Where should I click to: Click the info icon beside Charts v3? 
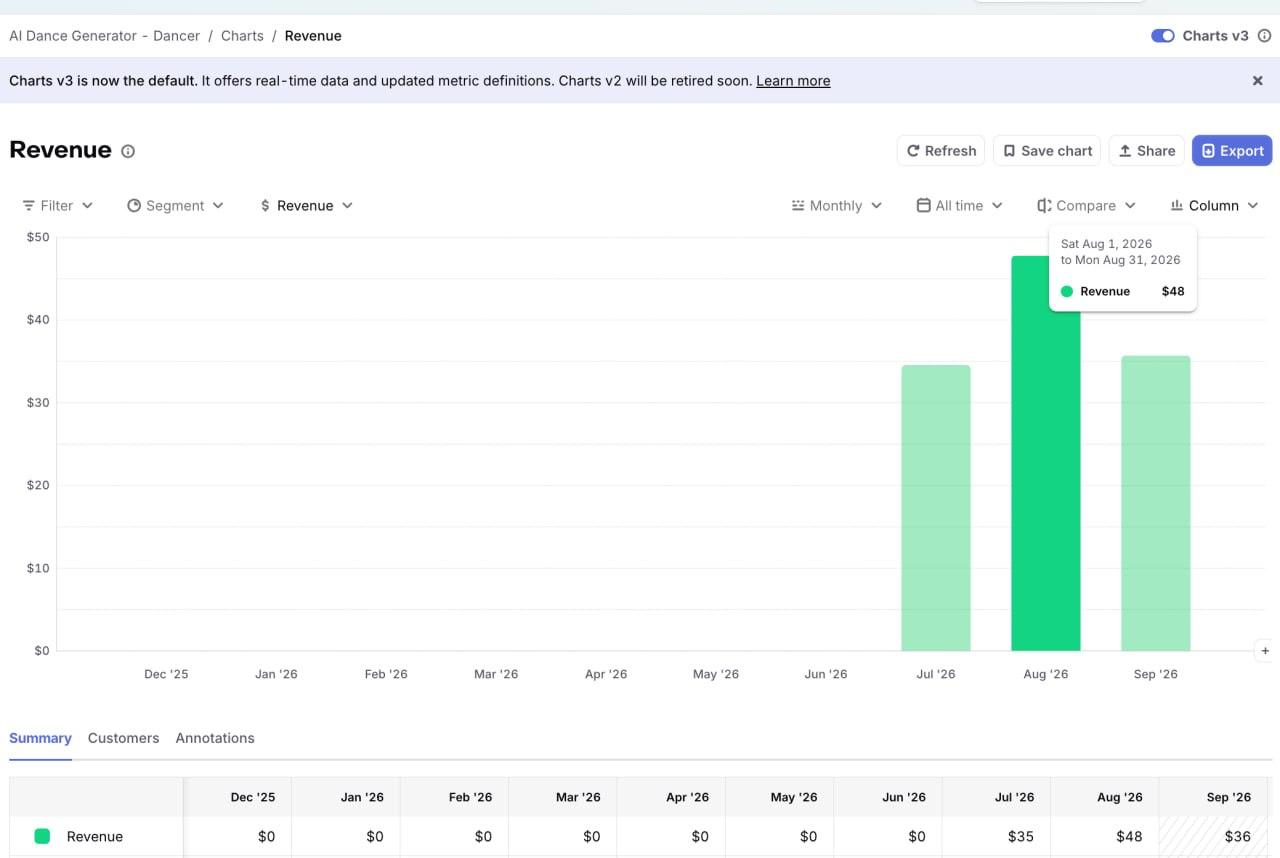pos(1264,36)
